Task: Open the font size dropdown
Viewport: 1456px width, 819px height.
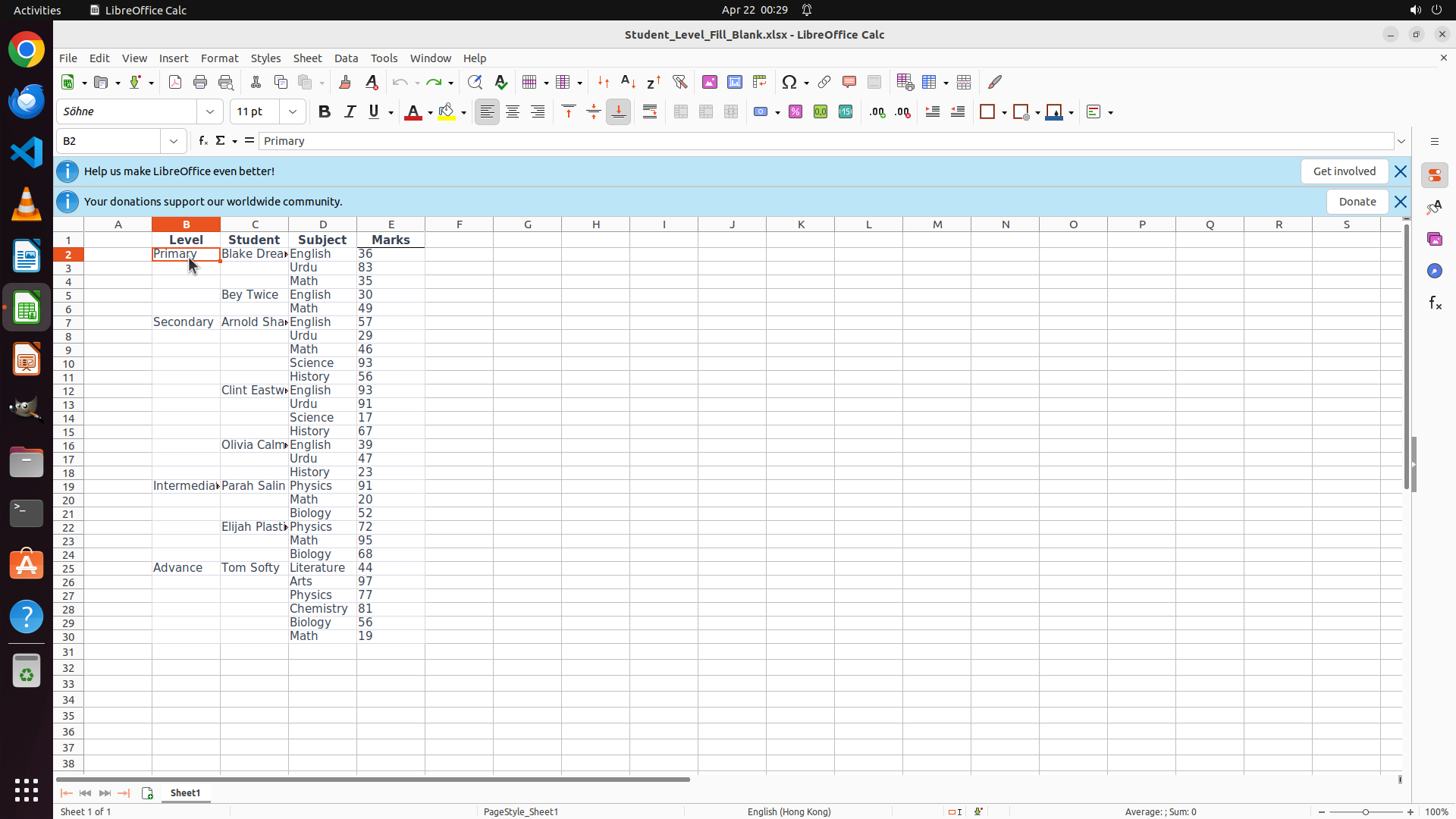Action: (x=293, y=112)
